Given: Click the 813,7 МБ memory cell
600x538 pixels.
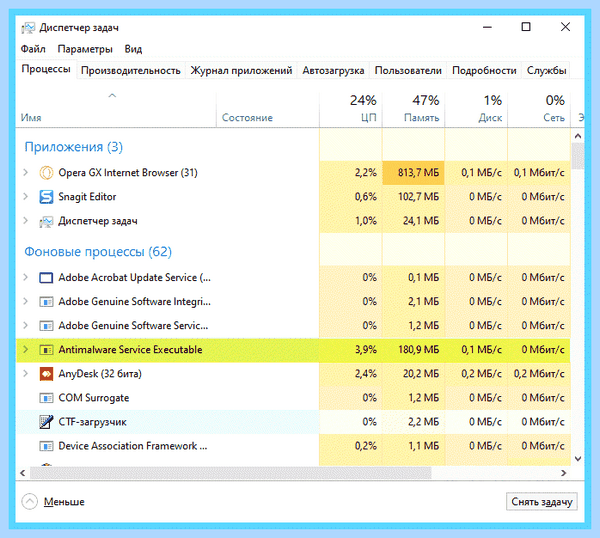Looking at the screenshot, I should click(414, 173).
